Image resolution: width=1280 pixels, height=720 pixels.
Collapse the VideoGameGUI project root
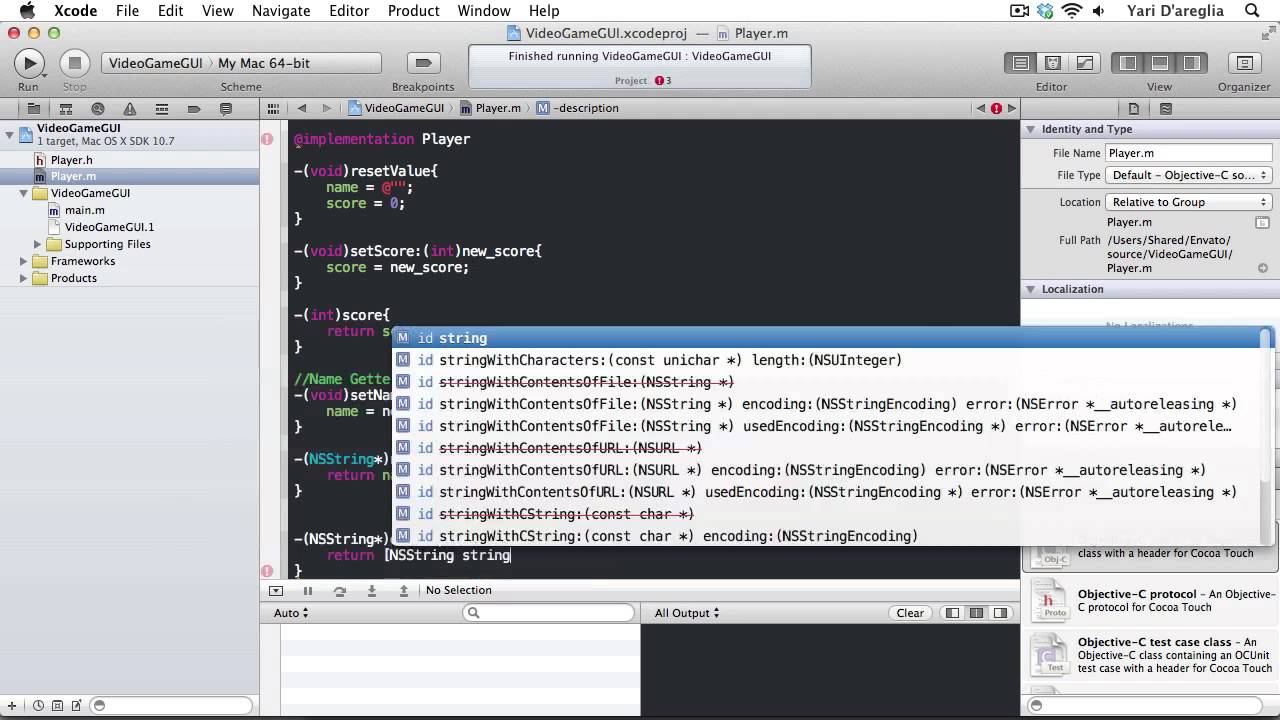pyautogui.click(x=10, y=134)
